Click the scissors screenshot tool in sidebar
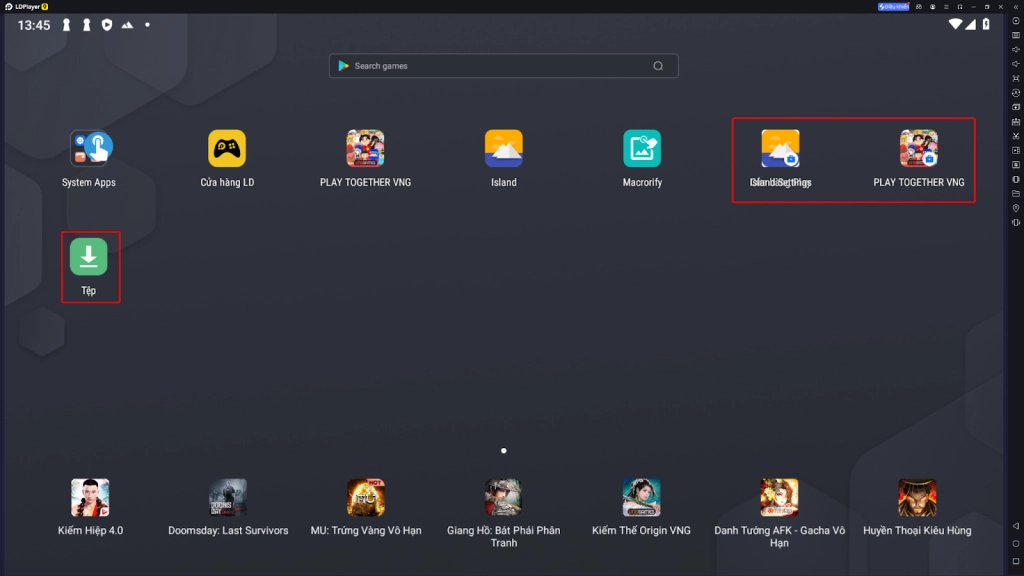Image resolution: width=1024 pixels, height=576 pixels. point(1016,136)
